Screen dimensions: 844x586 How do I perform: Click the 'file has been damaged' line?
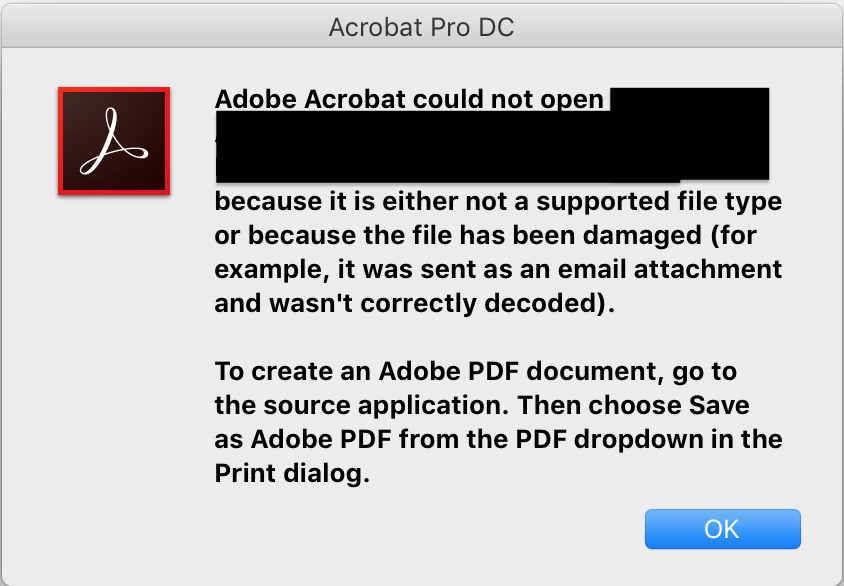[x=486, y=235]
